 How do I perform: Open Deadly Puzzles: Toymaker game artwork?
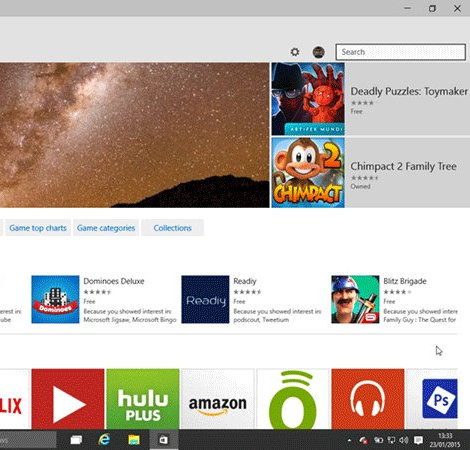pos(308,99)
